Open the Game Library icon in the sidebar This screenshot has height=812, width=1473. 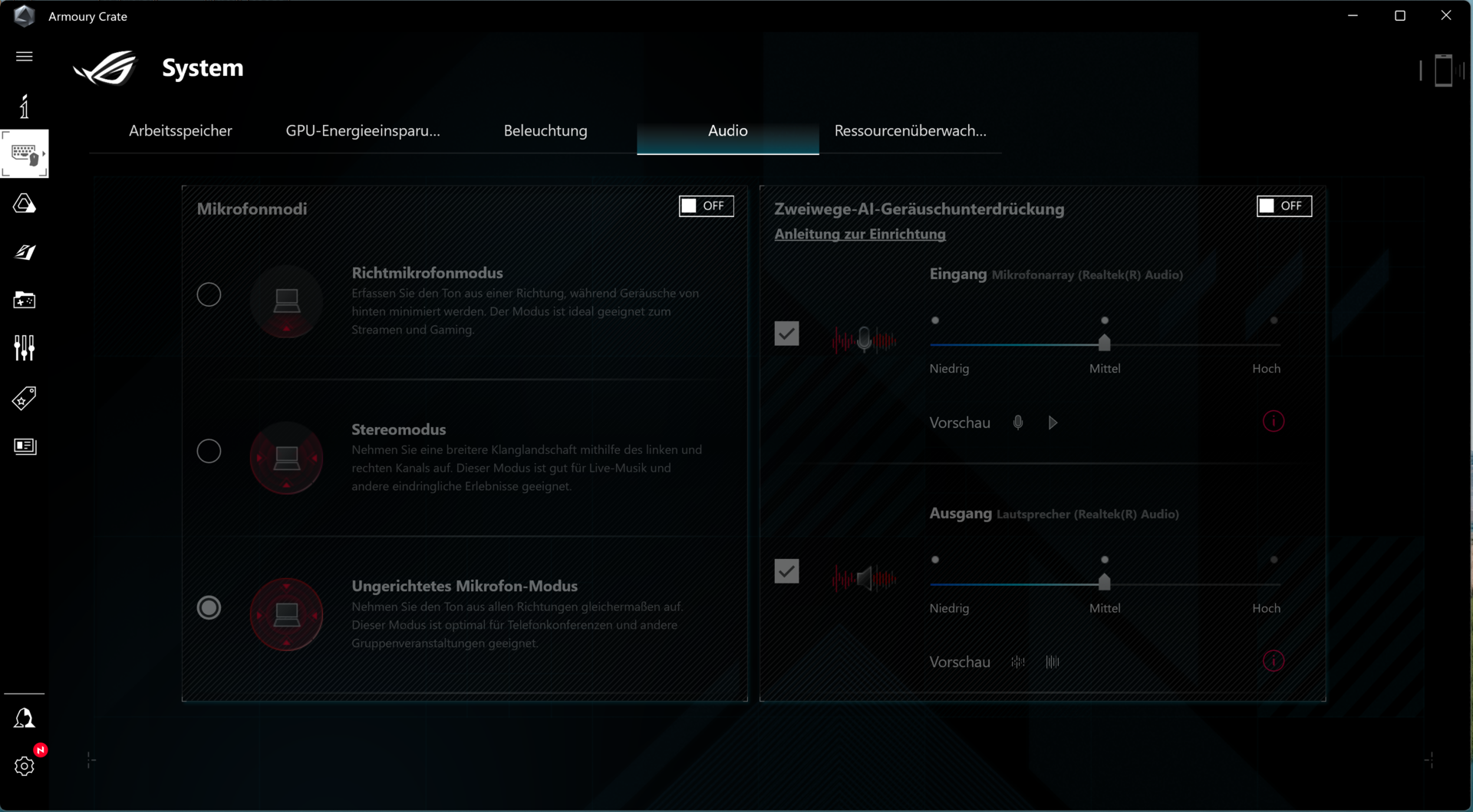coord(25,300)
